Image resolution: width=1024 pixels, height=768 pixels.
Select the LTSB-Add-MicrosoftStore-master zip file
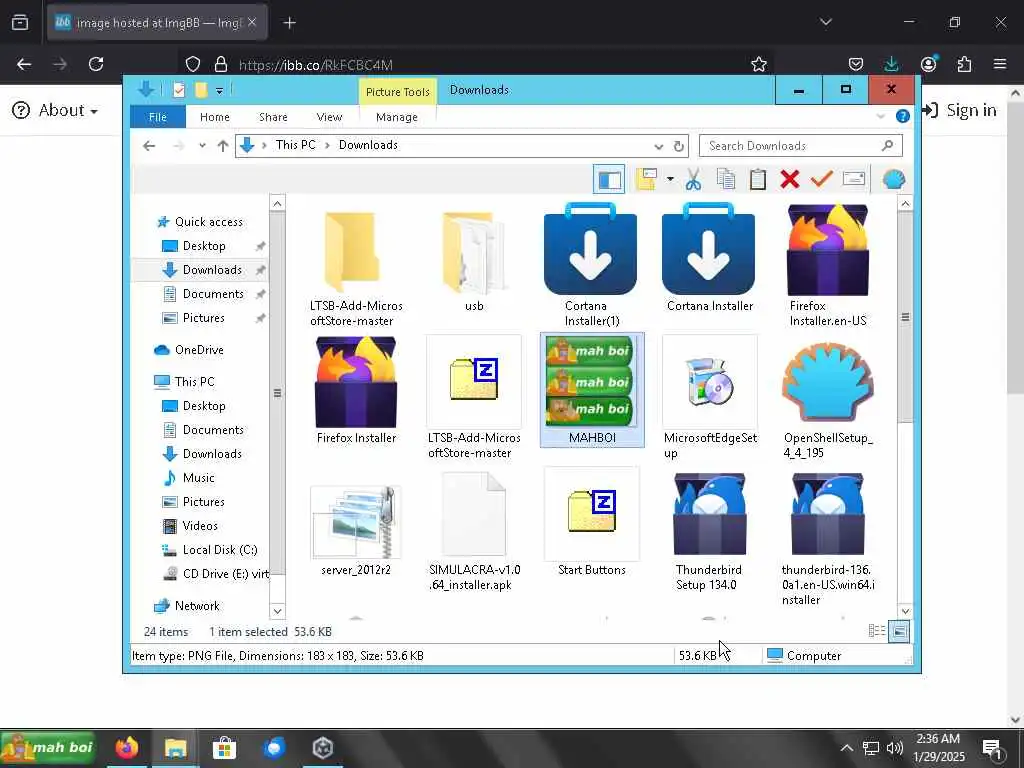pos(474,398)
